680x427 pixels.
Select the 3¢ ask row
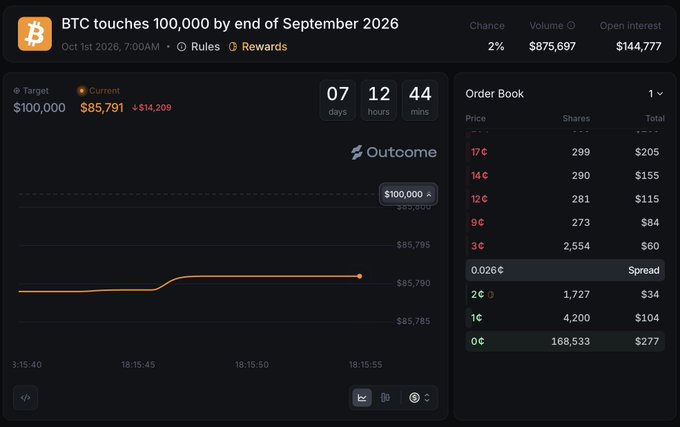(x=565, y=246)
